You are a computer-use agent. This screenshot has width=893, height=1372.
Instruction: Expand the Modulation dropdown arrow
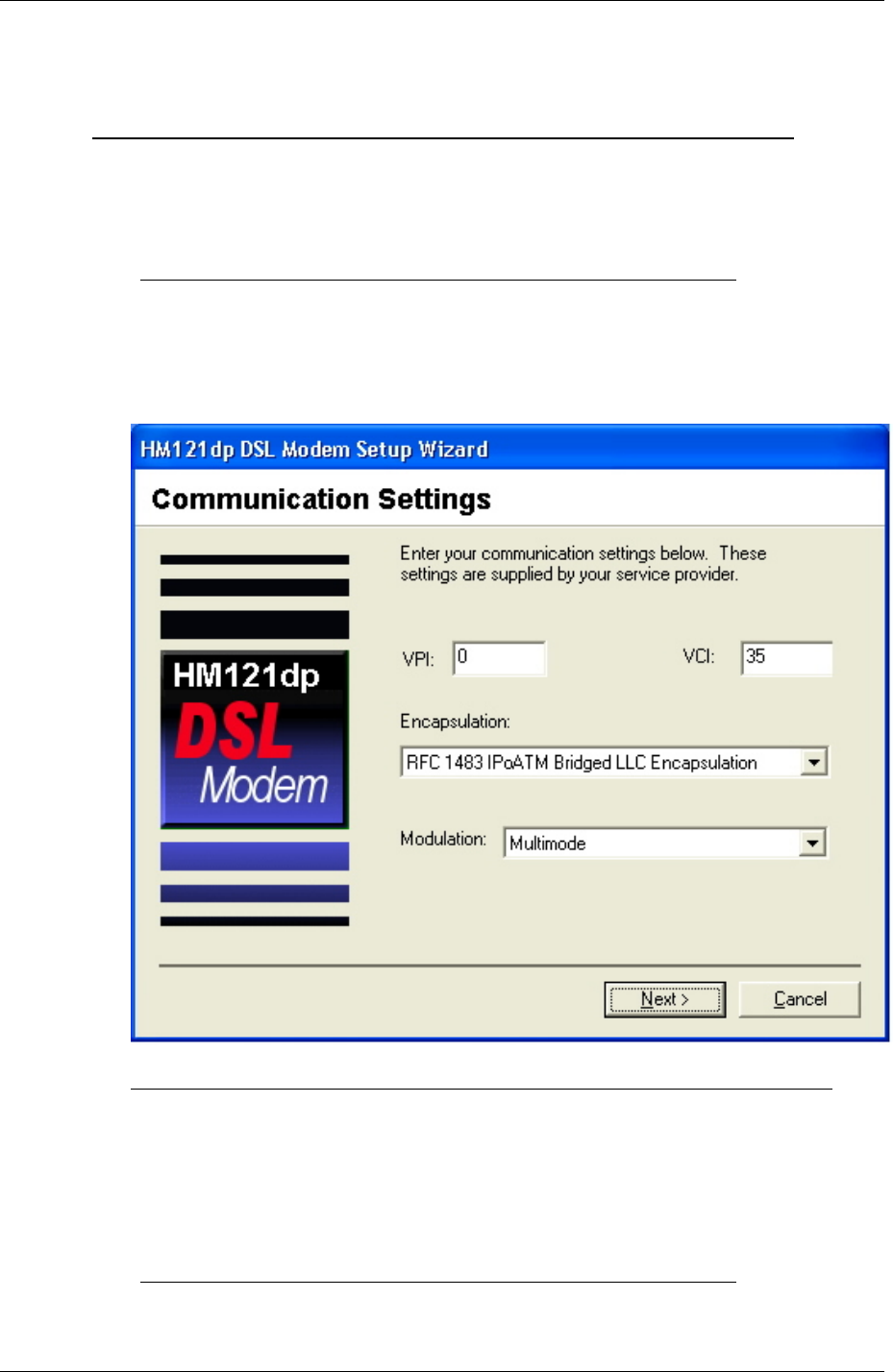click(x=813, y=844)
